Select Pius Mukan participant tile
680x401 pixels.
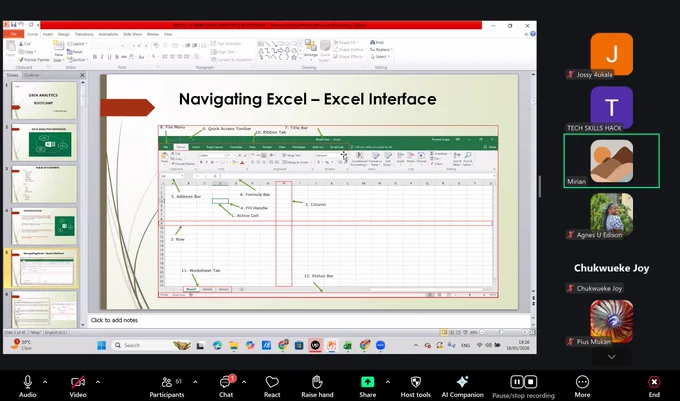(611, 322)
